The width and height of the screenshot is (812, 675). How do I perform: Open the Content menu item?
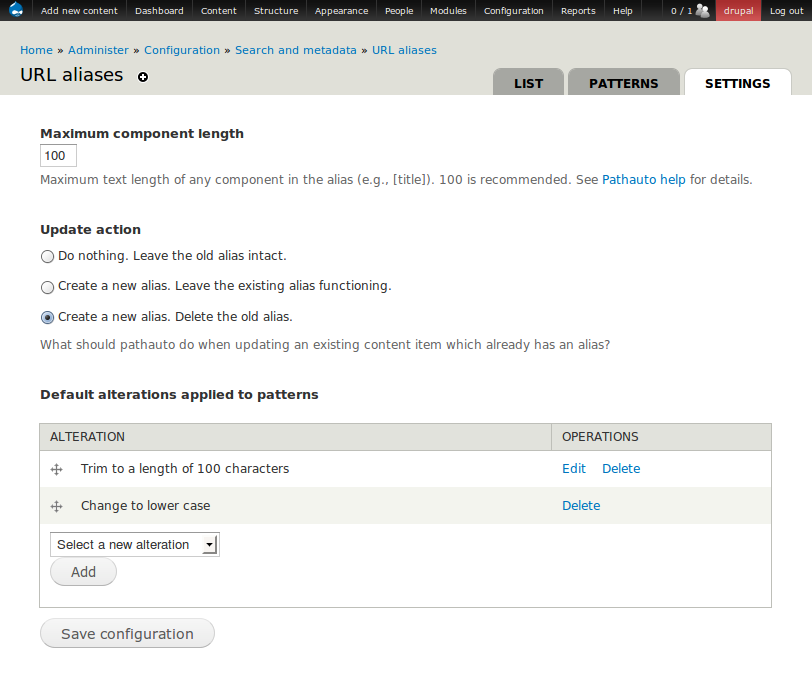coord(219,10)
